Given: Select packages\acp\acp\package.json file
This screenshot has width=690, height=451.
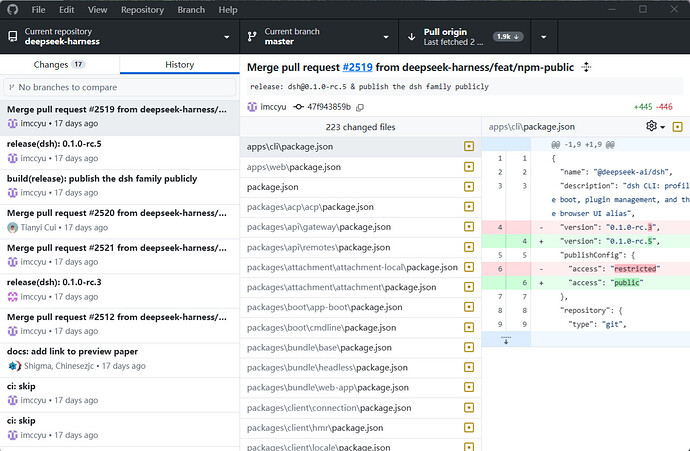Looking at the screenshot, I should pos(360,207).
